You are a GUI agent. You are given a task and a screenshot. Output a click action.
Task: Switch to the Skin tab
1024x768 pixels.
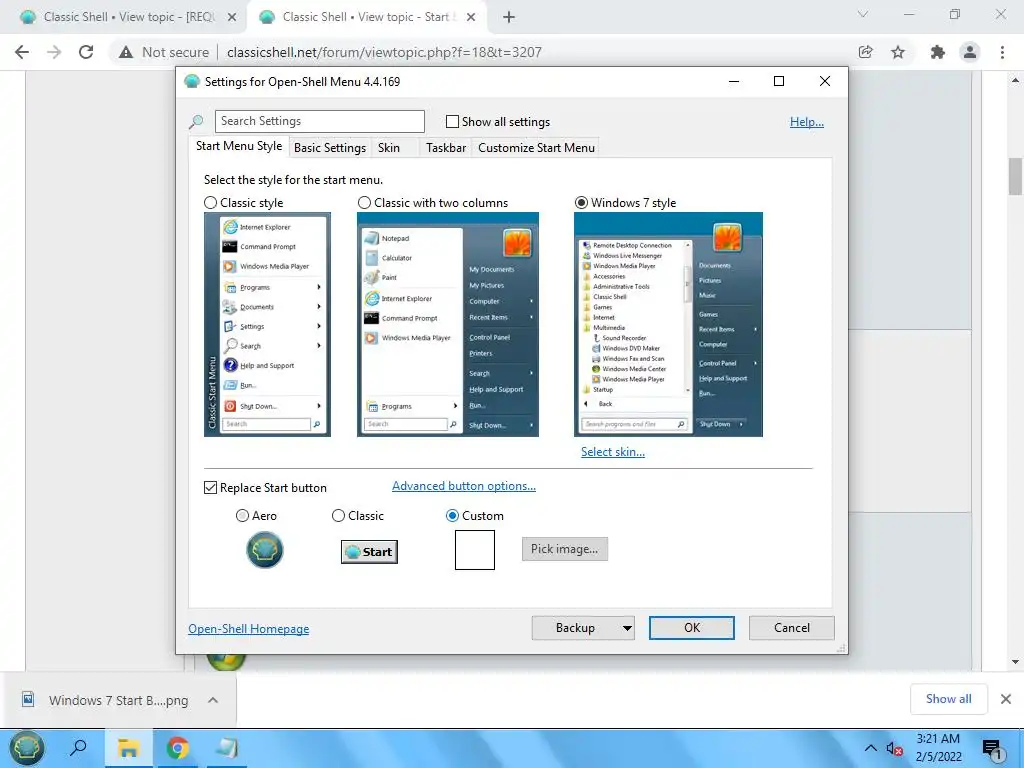389,148
